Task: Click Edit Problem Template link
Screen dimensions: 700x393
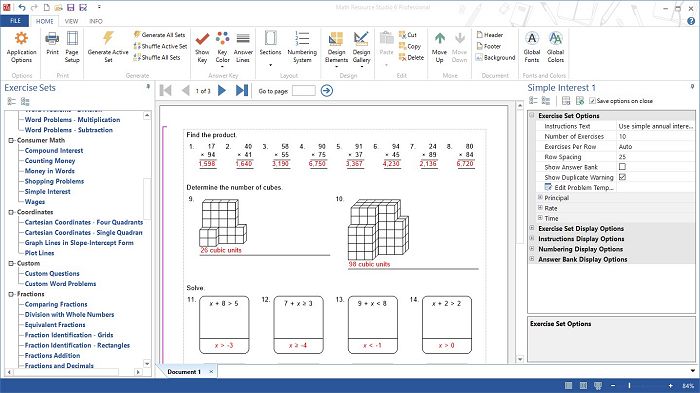Action: (x=579, y=188)
